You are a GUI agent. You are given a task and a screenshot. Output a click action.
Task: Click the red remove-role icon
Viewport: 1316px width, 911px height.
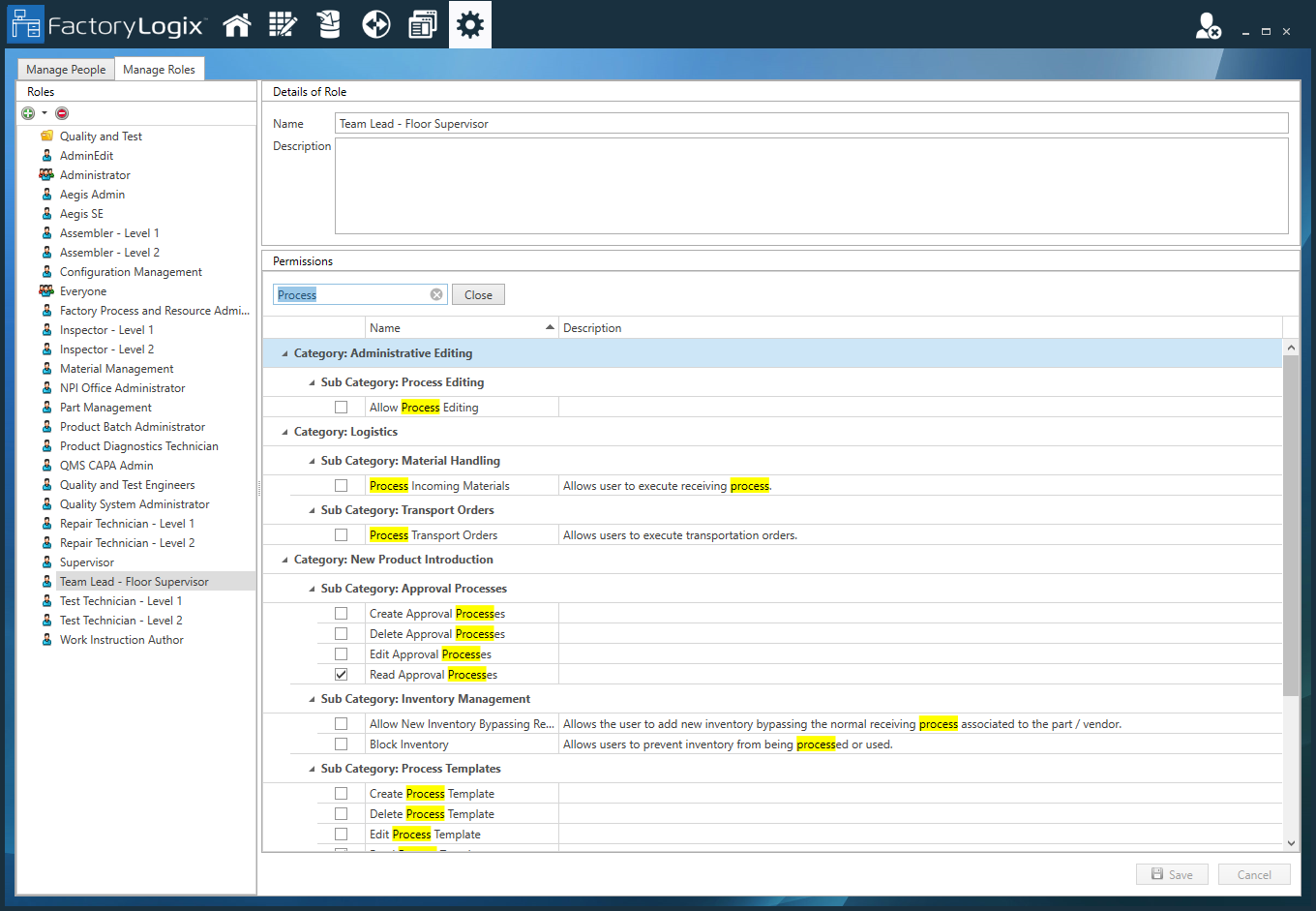(61, 113)
